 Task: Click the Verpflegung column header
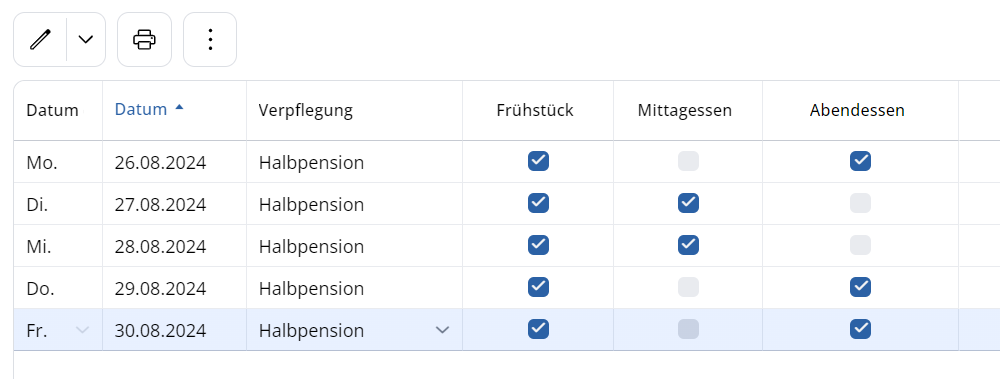tap(305, 110)
